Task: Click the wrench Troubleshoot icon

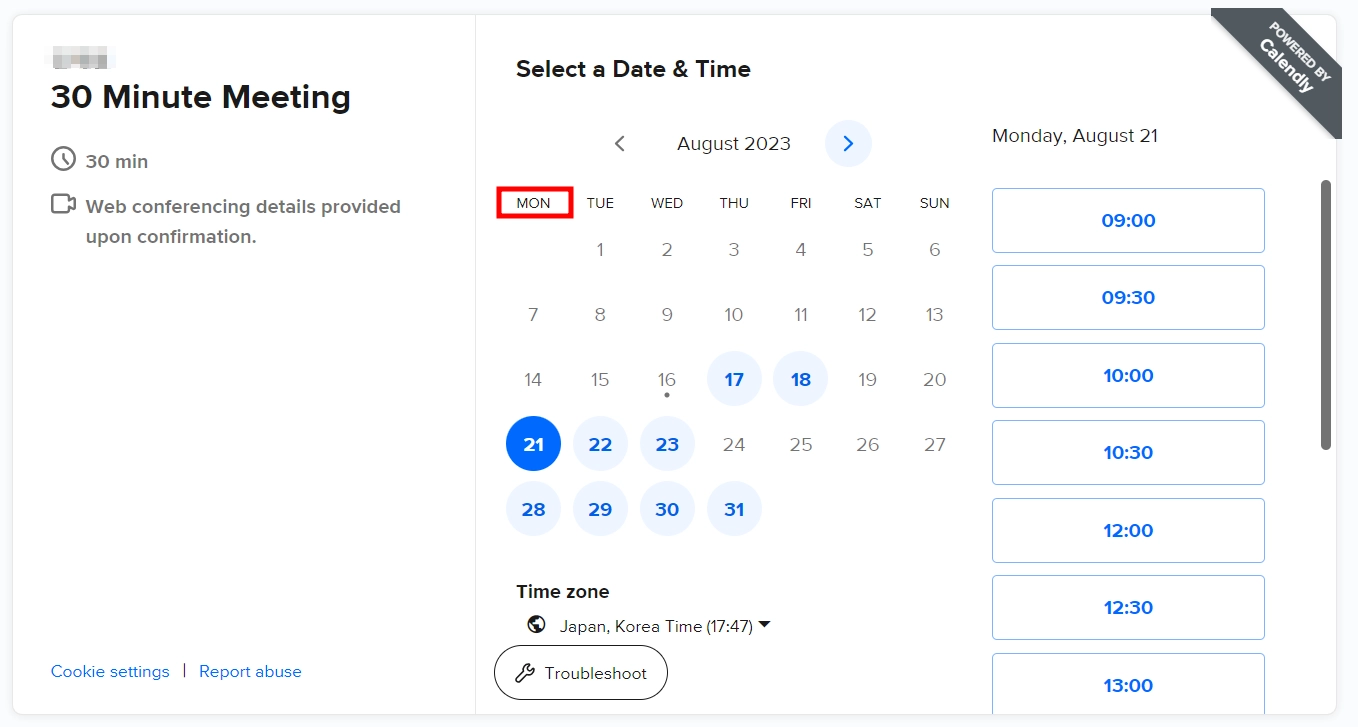Action: pos(525,673)
